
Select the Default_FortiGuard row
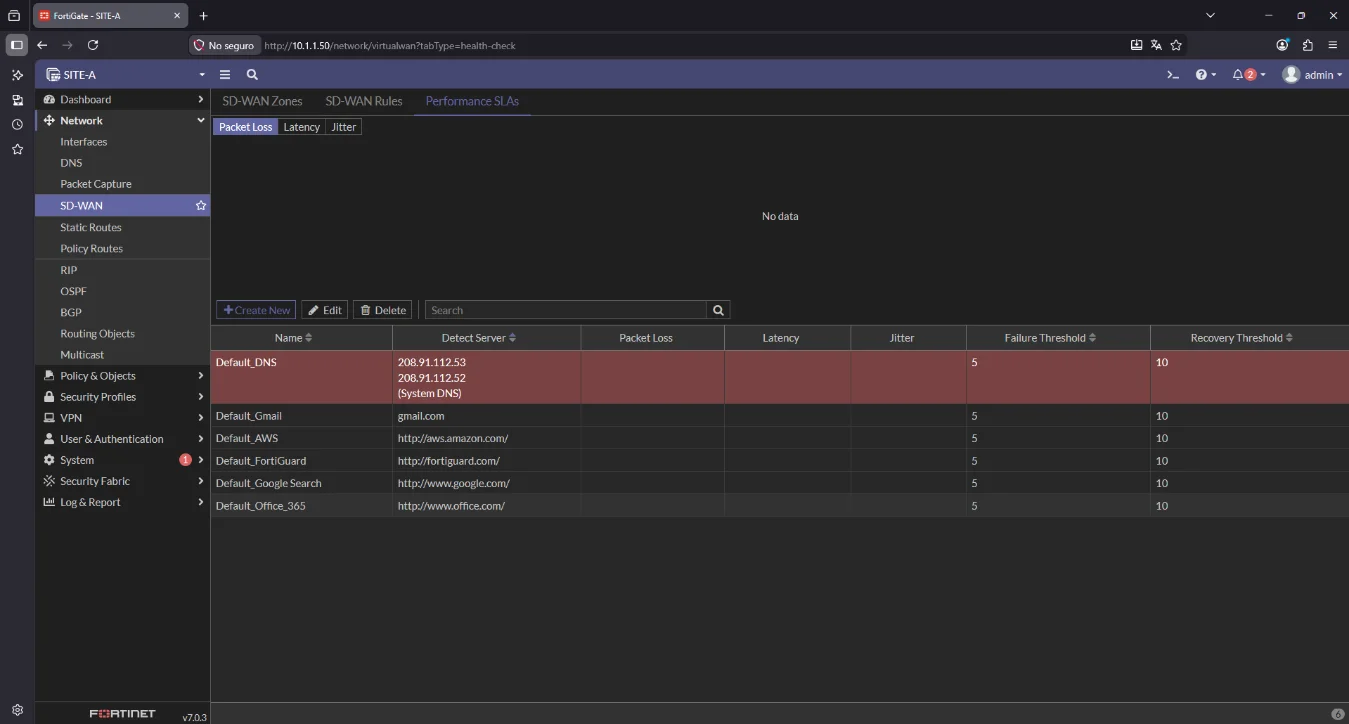(780, 461)
